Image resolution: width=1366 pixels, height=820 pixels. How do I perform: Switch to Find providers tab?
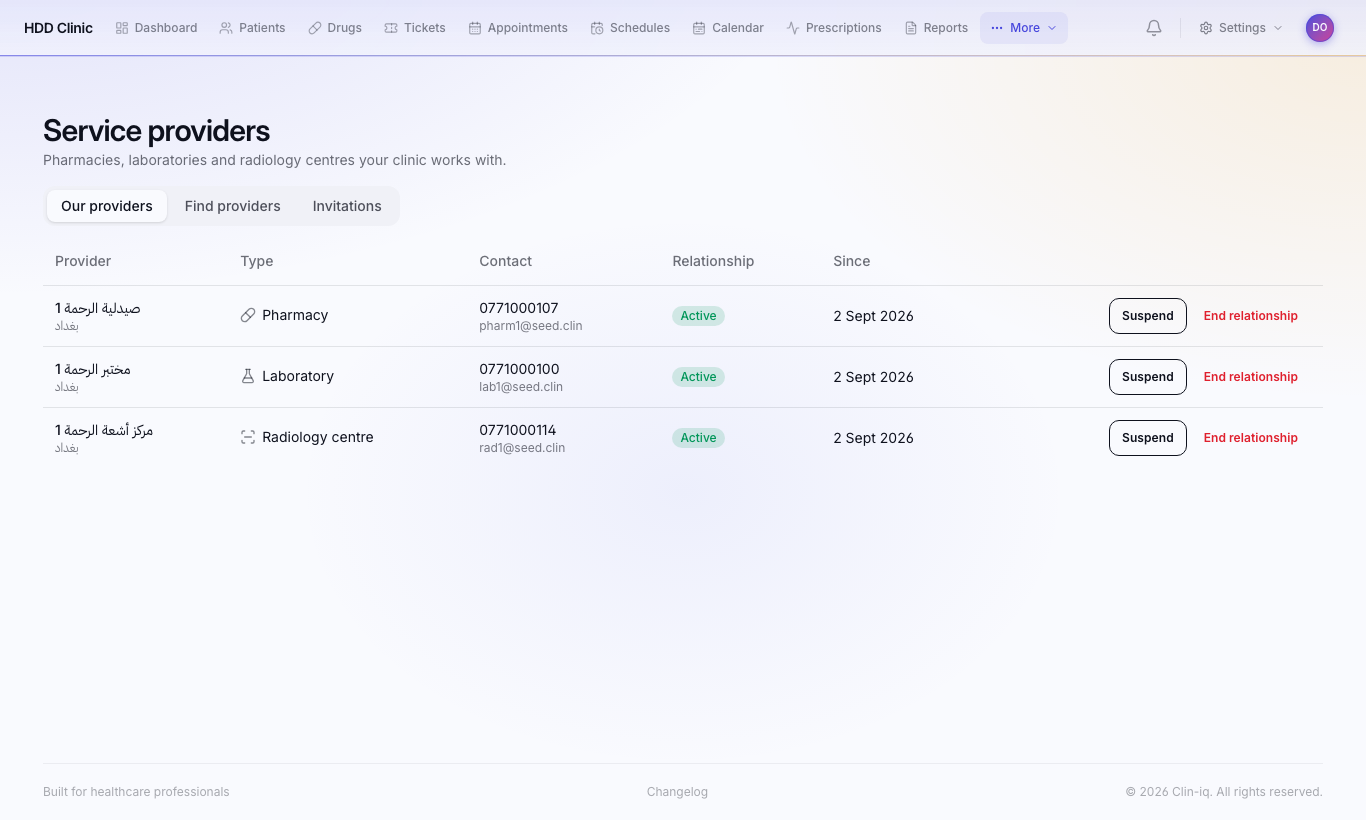(233, 206)
